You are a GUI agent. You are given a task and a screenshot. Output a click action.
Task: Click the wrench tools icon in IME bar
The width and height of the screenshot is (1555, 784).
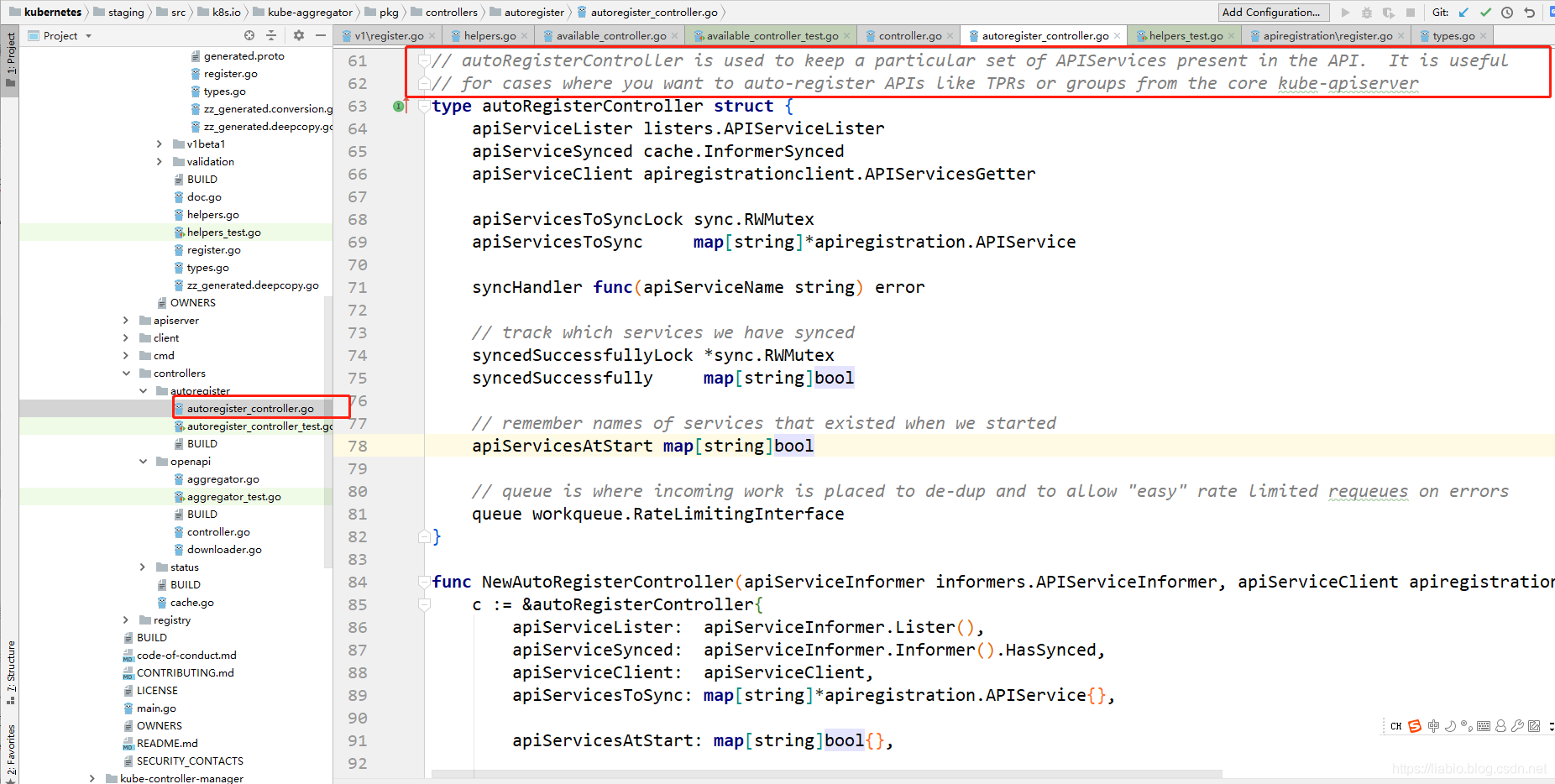pyautogui.click(x=1517, y=726)
